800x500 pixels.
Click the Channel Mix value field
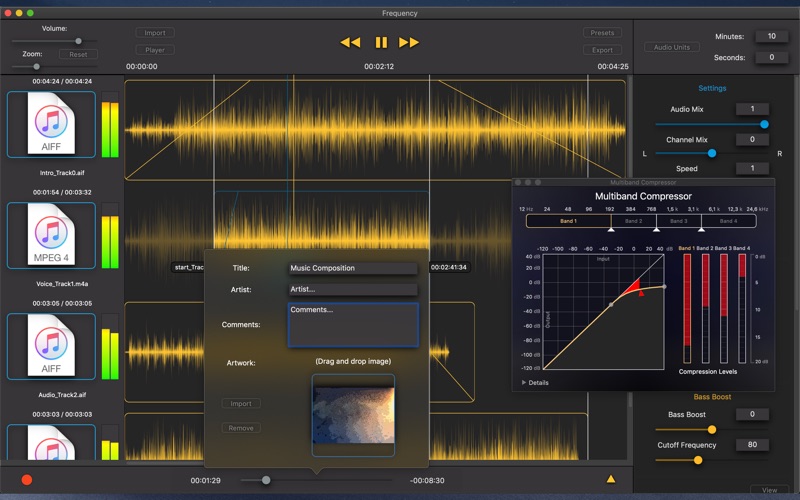pos(752,139)
